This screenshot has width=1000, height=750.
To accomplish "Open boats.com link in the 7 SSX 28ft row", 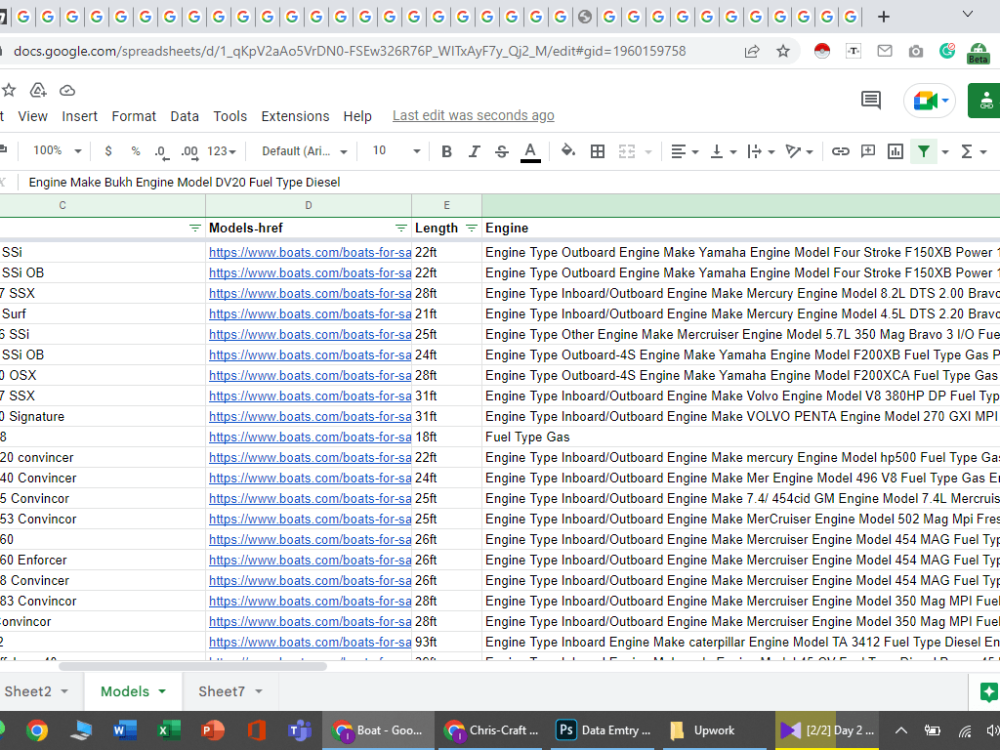I will pos(310,293).
